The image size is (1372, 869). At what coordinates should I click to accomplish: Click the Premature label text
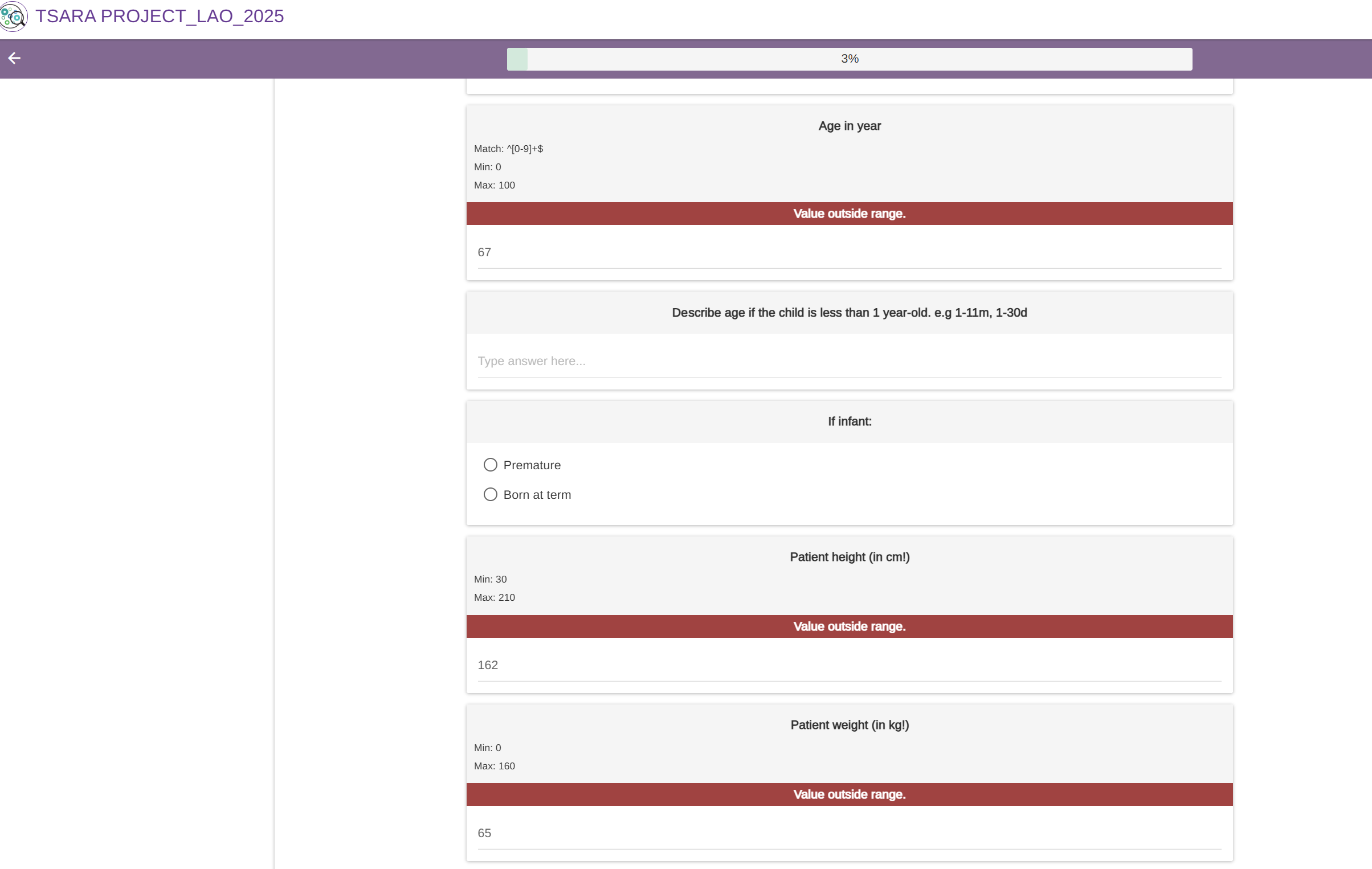[532, 465]
